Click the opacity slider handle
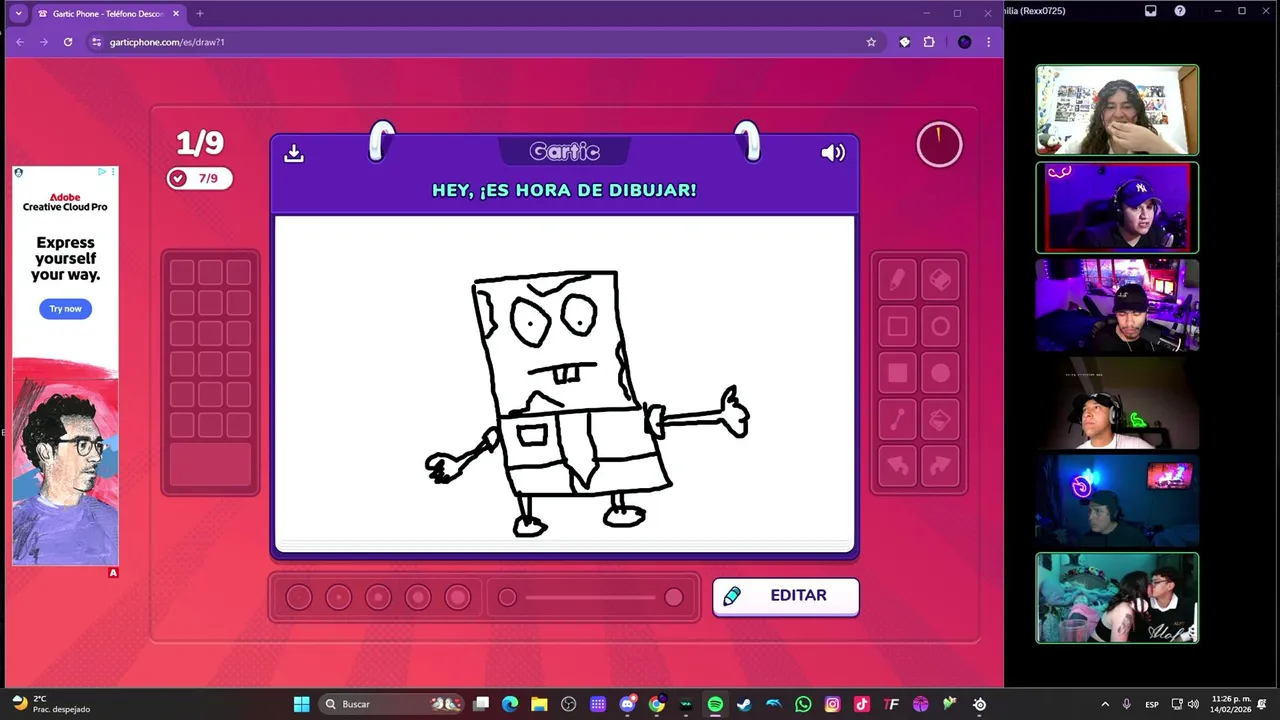Viewport: 1280px width, 720px height. point(674,597)
